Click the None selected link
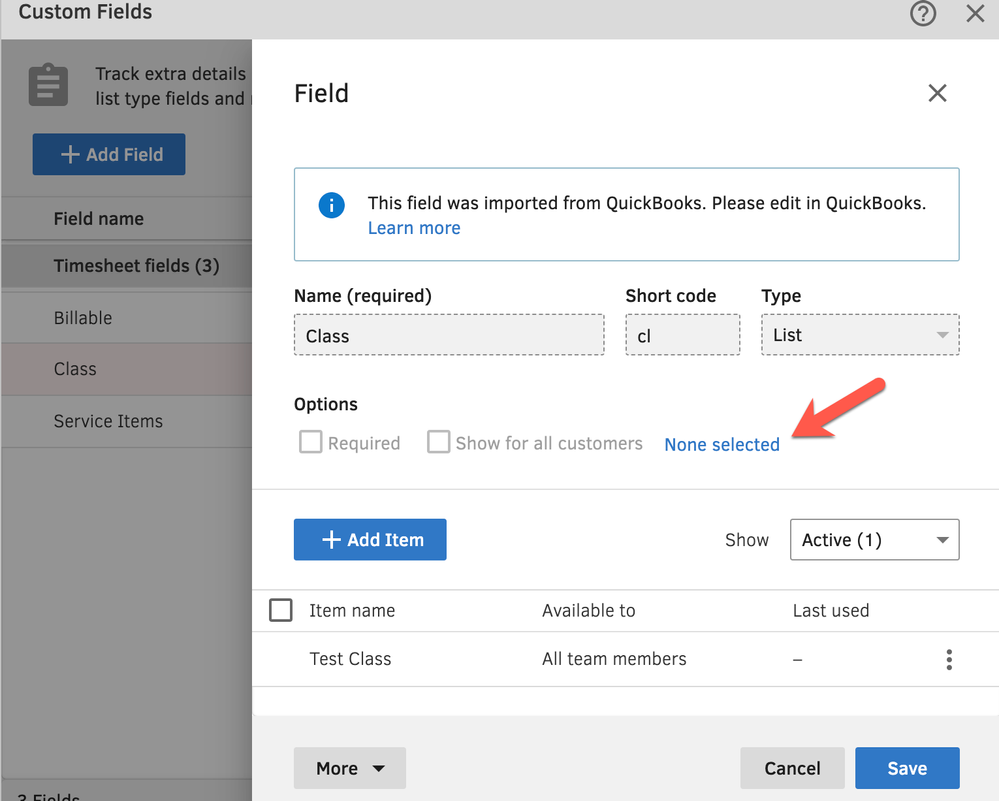This screenshot has height=801, width=999. coord(722,445)
